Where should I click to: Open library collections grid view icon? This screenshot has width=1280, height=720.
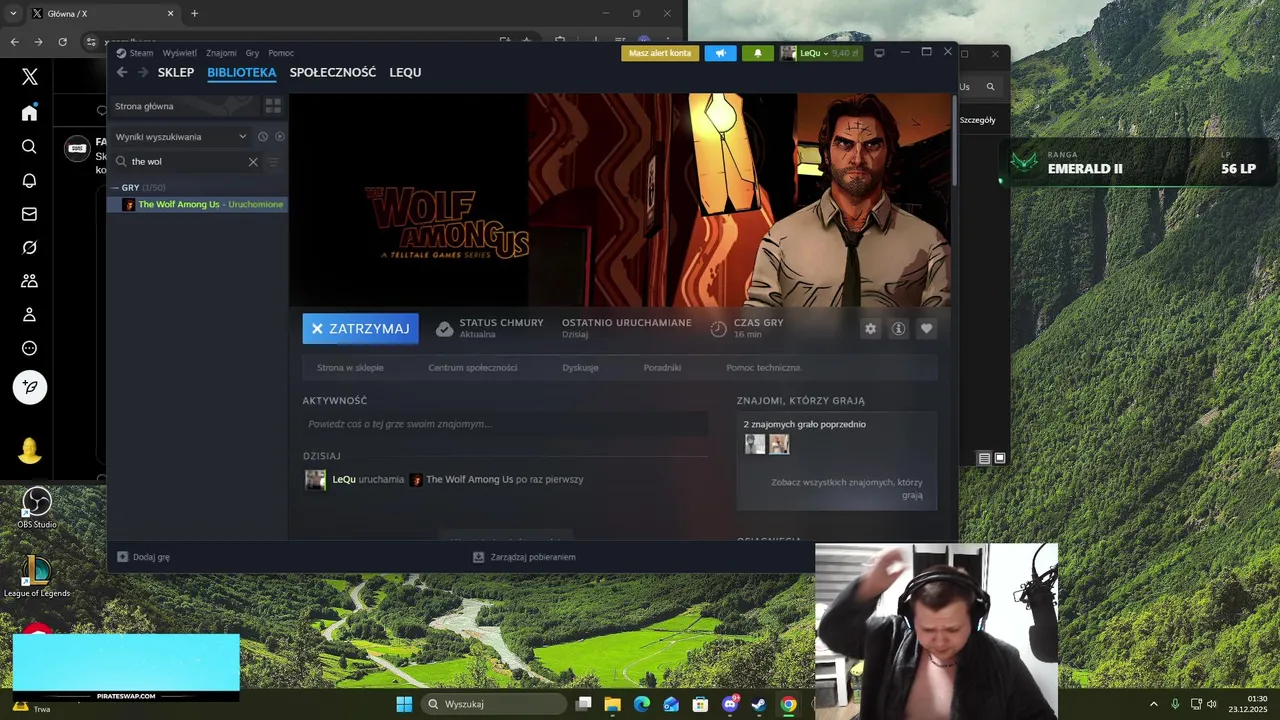coord(273,106)
